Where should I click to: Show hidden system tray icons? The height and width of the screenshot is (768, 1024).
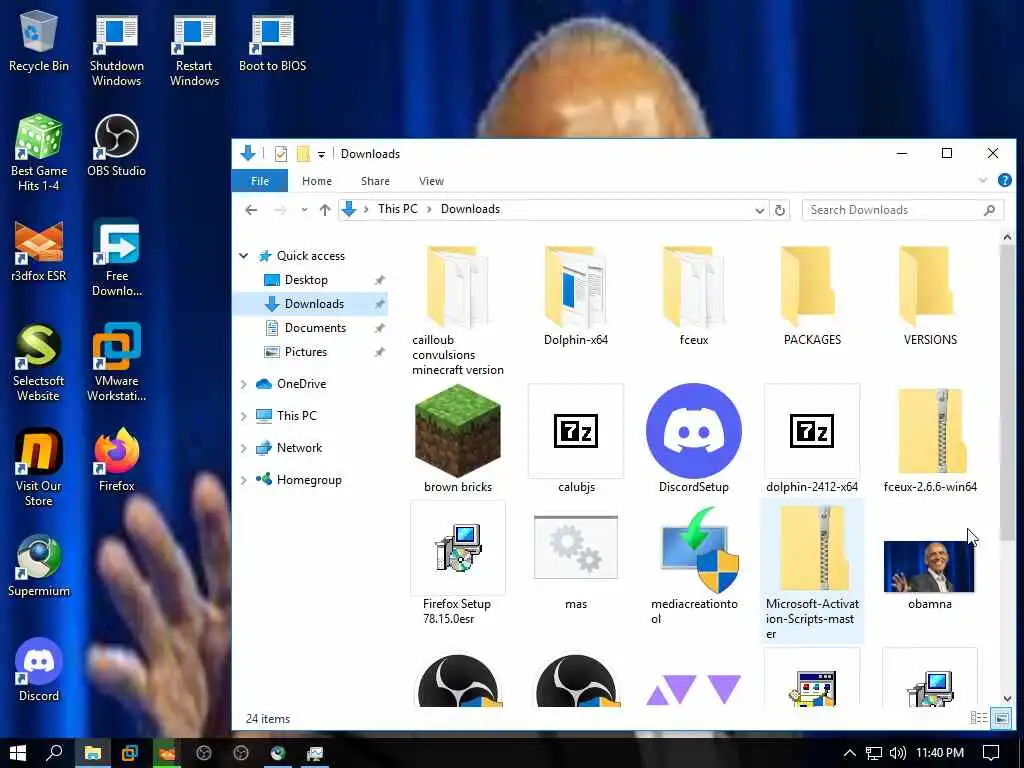[849, 753]
